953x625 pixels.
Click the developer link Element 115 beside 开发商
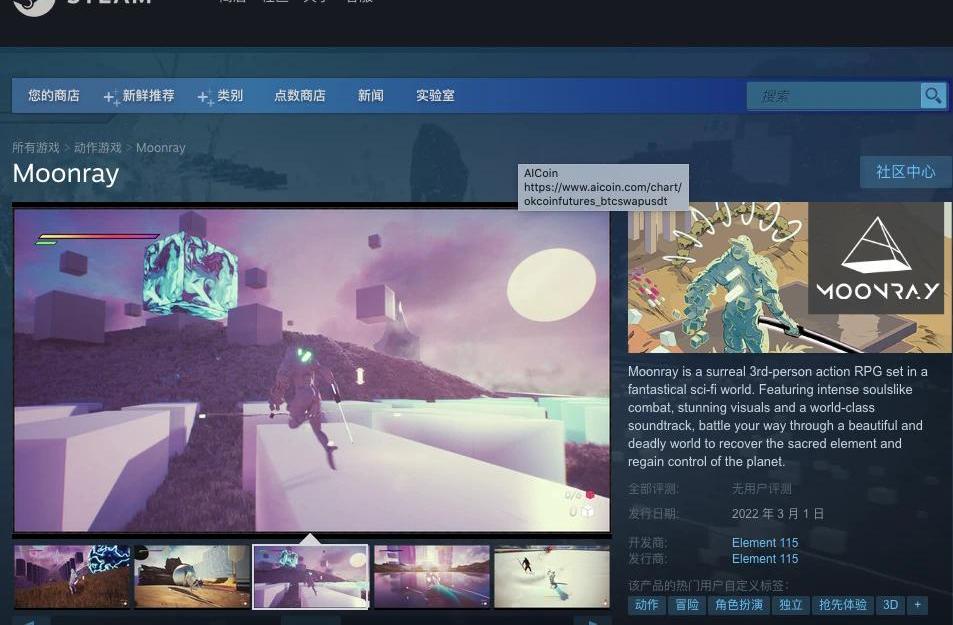[765, 542]
